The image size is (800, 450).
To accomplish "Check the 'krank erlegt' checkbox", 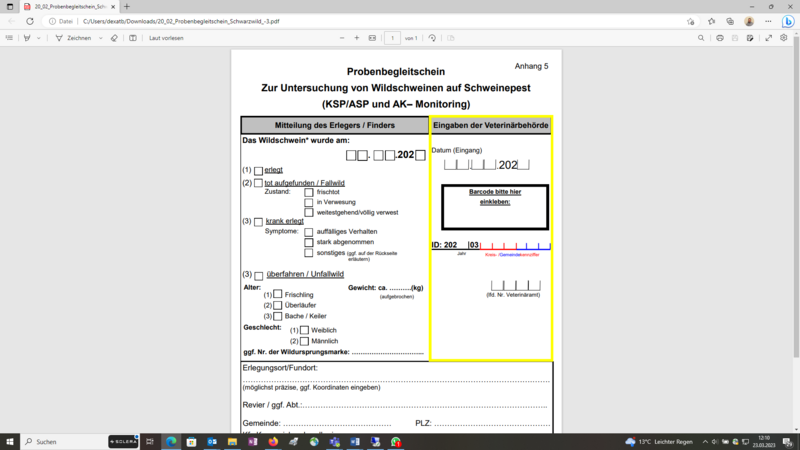I will pos(258,222).
